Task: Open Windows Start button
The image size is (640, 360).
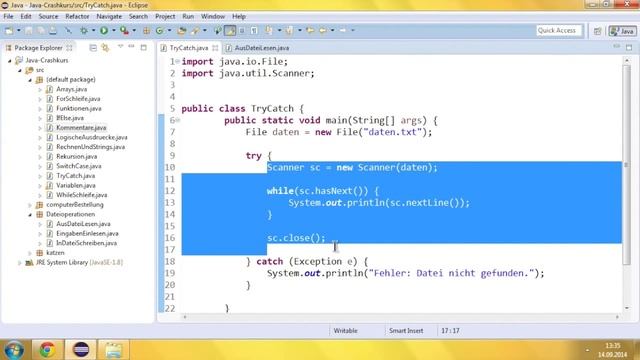Action: 13,350
